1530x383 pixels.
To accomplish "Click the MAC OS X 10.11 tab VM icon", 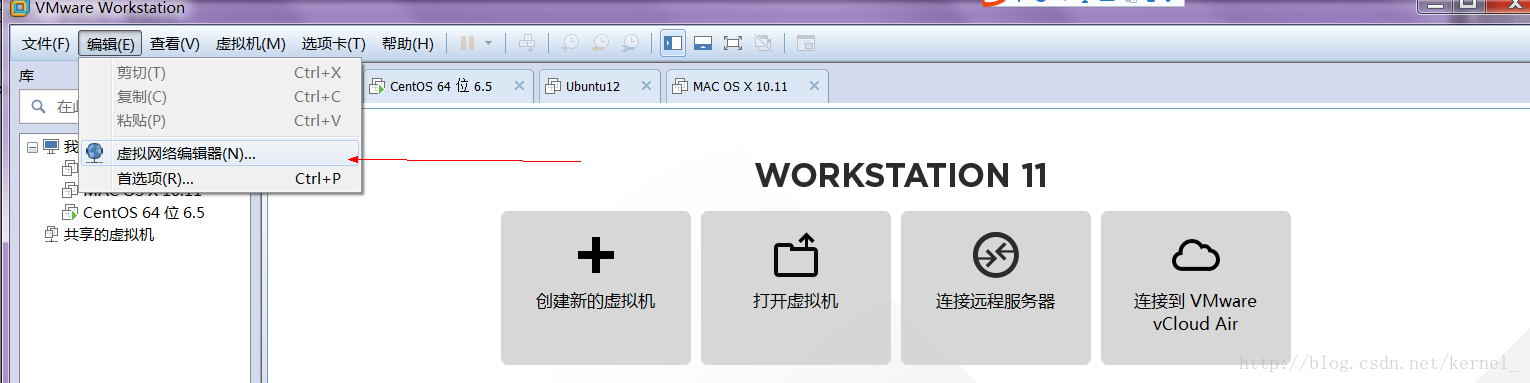I will click(680, 86).
